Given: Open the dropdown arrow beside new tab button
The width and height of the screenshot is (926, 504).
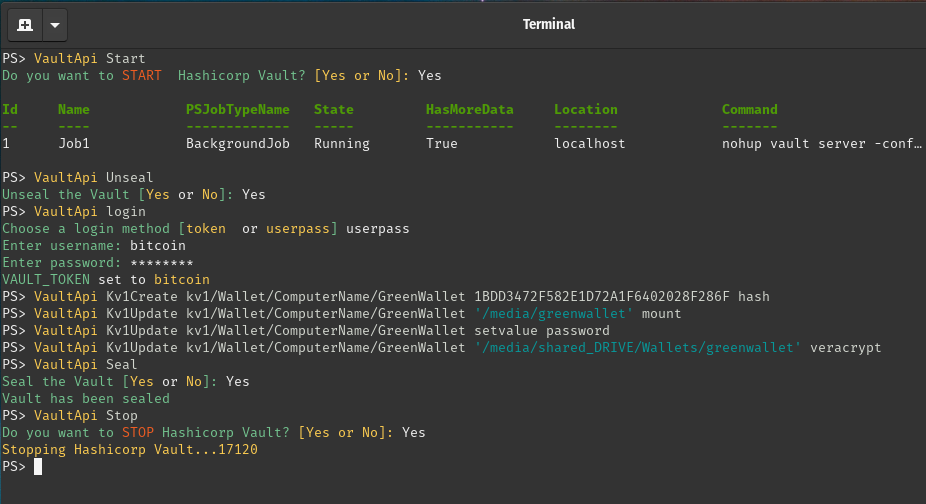Looking at the screenshot, I should click(54, 24).
